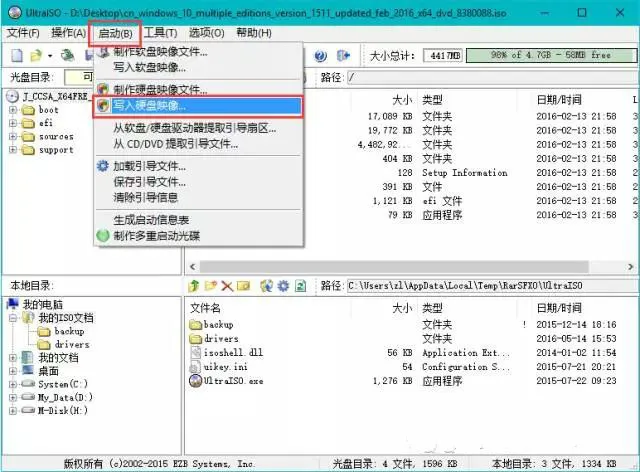Expand the 桌面 tree node
Image resolution: width=640 pixels, height=472 pixels.
point(13,371)
